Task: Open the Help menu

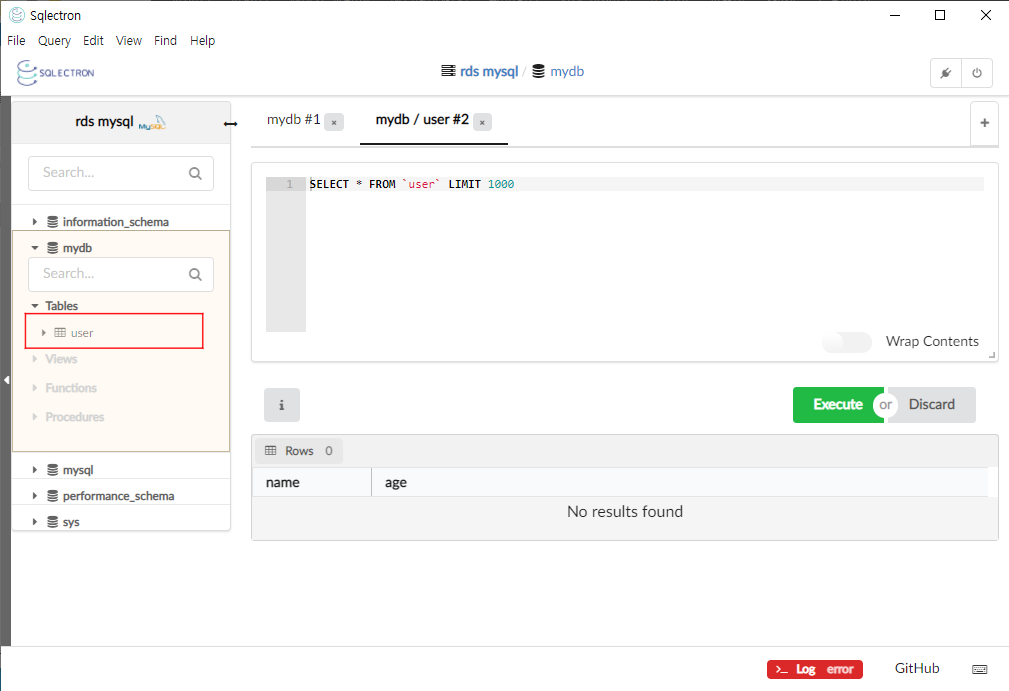Action: pos(202,41)
